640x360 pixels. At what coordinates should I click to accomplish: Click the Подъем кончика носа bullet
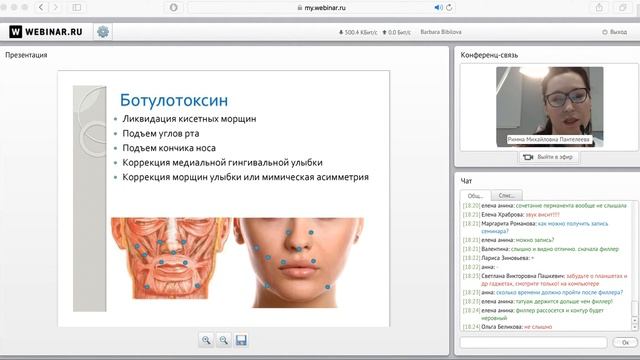169,148
